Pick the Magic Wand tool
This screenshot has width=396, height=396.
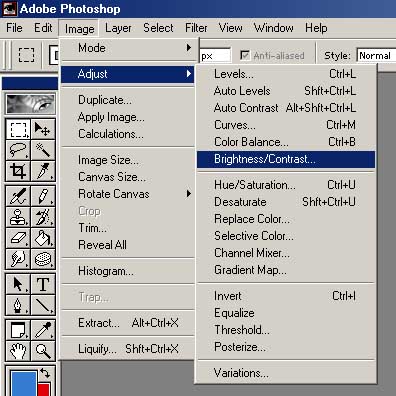click(x=43, y=150)
